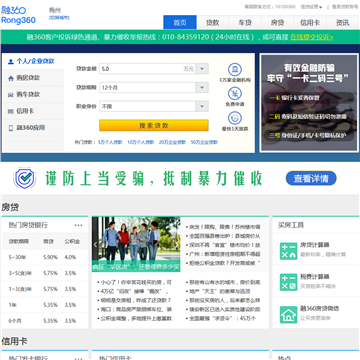Click the blue 查看详情 button

coord(311,178)
